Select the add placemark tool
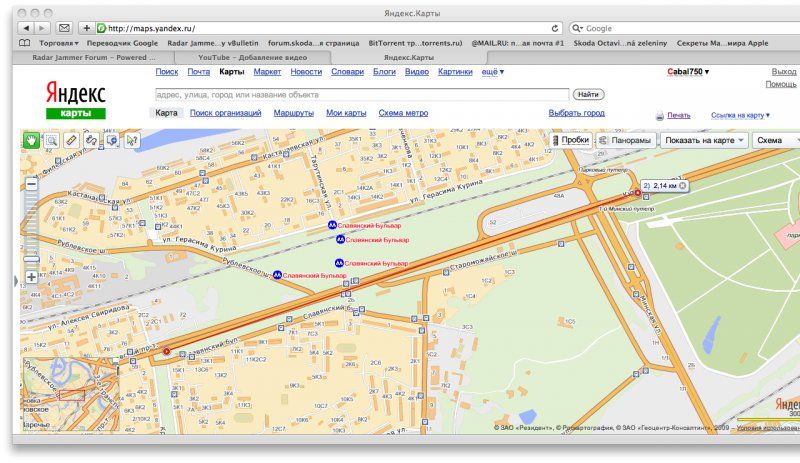This screenshot has height=463, width=800. coord(112,140)
